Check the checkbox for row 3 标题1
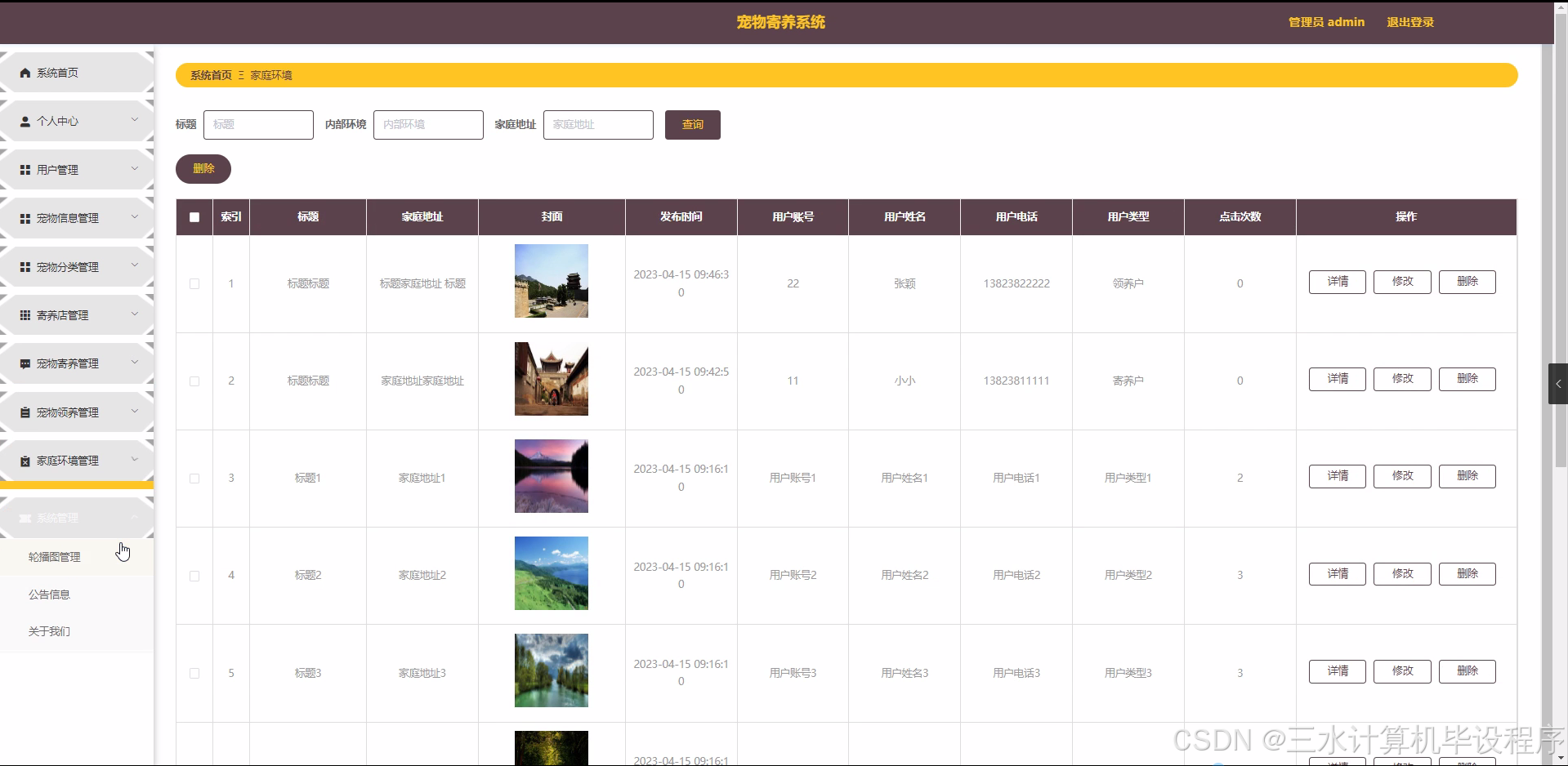This screenshot has width=1568, height=766. (194, 479)
